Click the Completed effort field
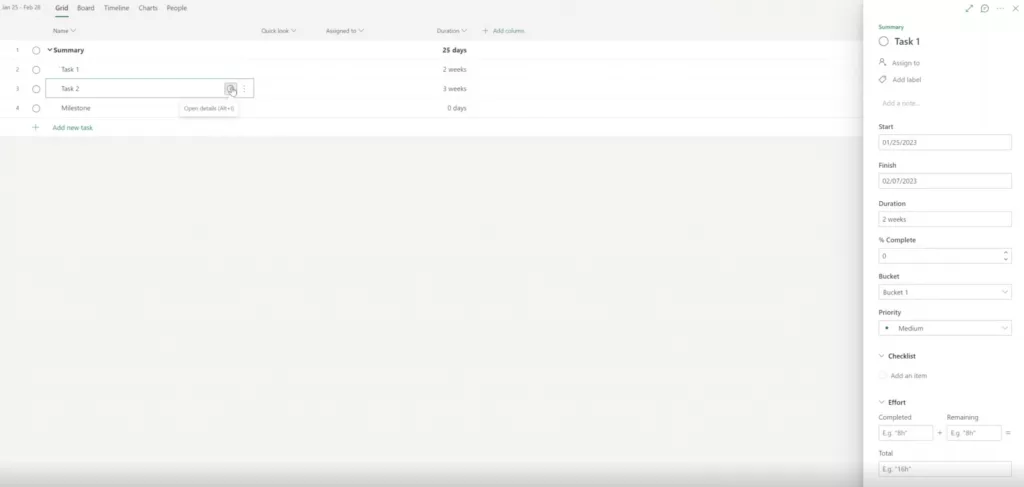The width and height of the screenshot is (1024, 487). click(x=906, y=433)
